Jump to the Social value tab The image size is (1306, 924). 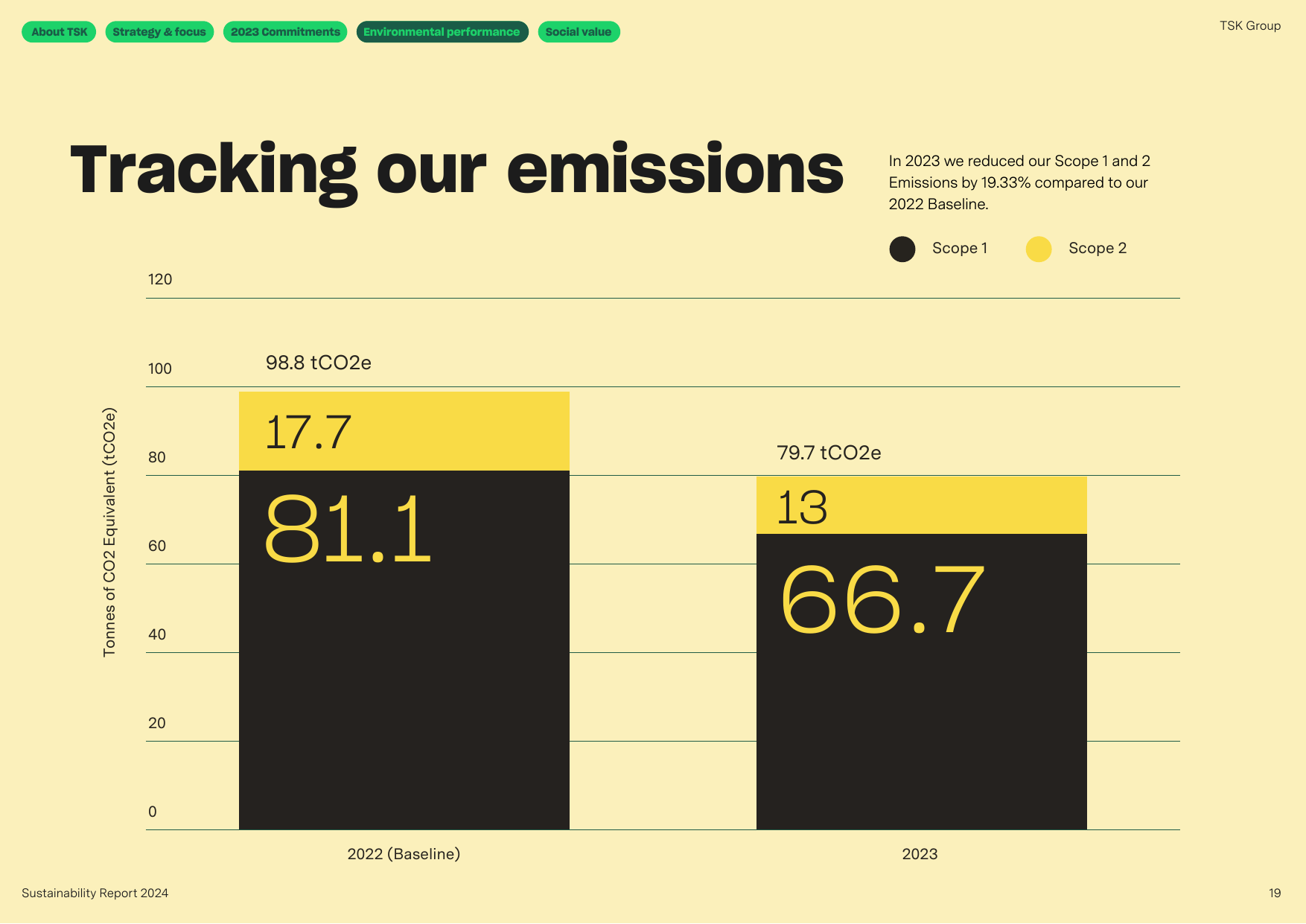tap(579, 32)
